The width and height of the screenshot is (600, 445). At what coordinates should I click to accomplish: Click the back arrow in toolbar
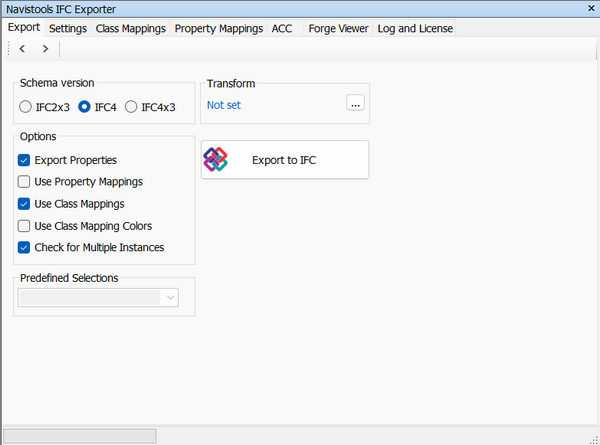[23, 49]
